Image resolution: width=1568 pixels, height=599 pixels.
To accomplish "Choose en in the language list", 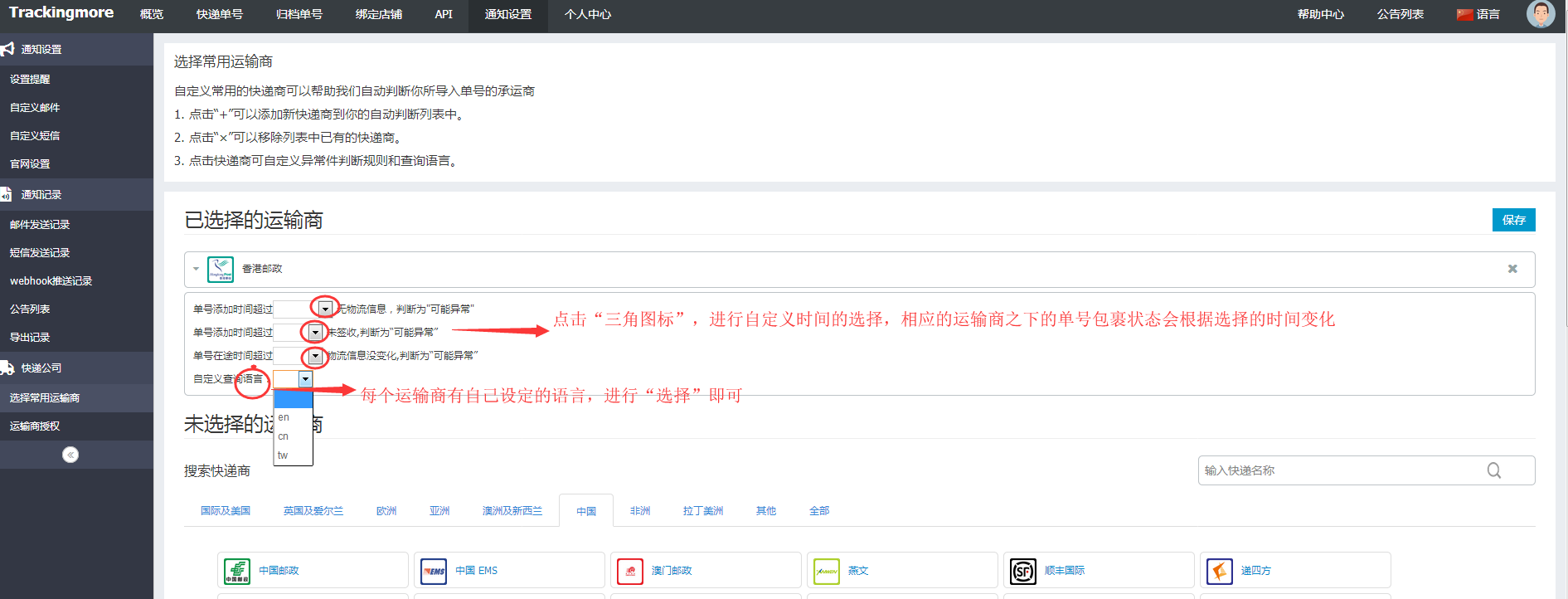I will coord(293,417).
